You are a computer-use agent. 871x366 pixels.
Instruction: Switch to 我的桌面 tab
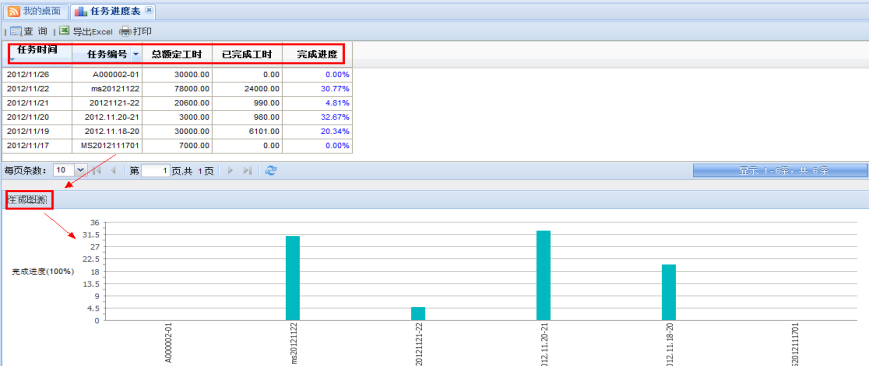[35, 11]
